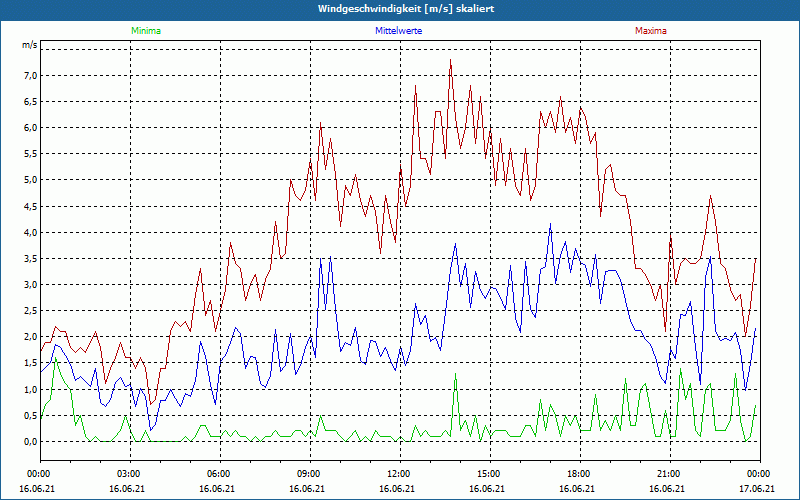Click the blue Mittelwerte peak above 4,0
This screenshot has width=800, height=500.
pyautogui.click(x=550, y=224)
